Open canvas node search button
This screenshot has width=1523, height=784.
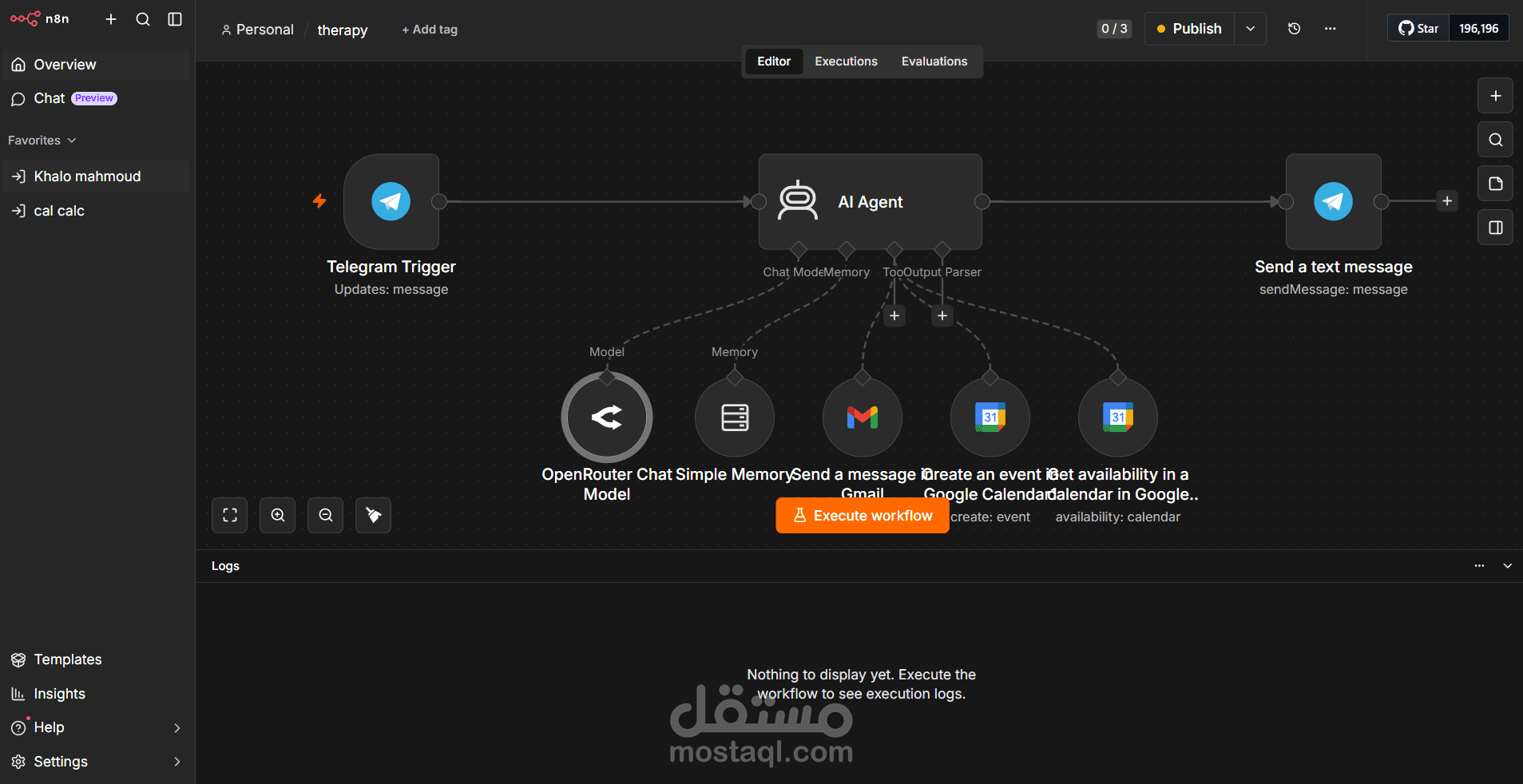pyautogui.click(x=1496, y=140)
